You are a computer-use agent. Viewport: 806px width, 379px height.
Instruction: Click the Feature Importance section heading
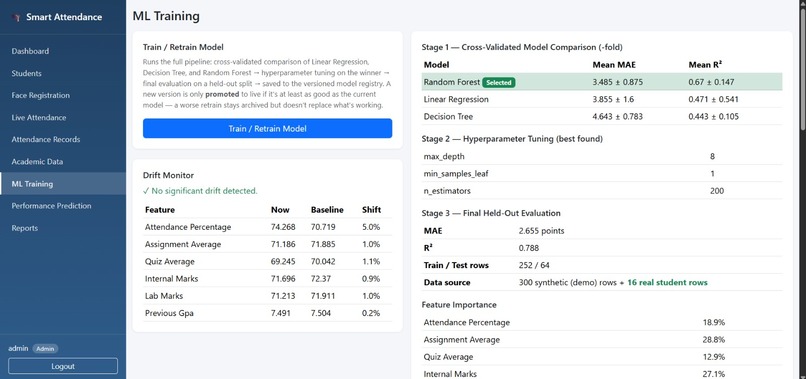[459, 305]
